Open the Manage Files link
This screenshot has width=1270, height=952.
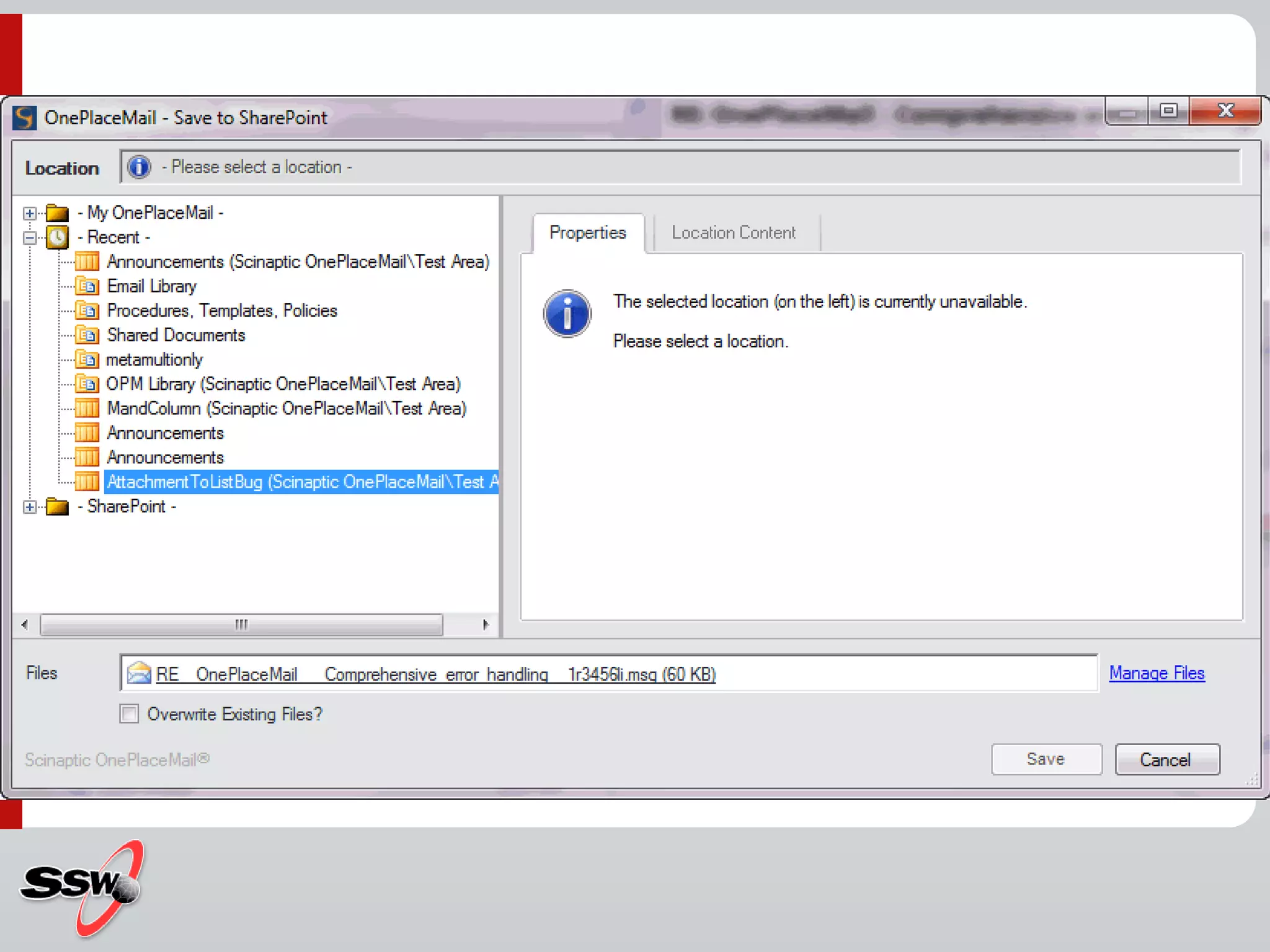coord(1157,673)
